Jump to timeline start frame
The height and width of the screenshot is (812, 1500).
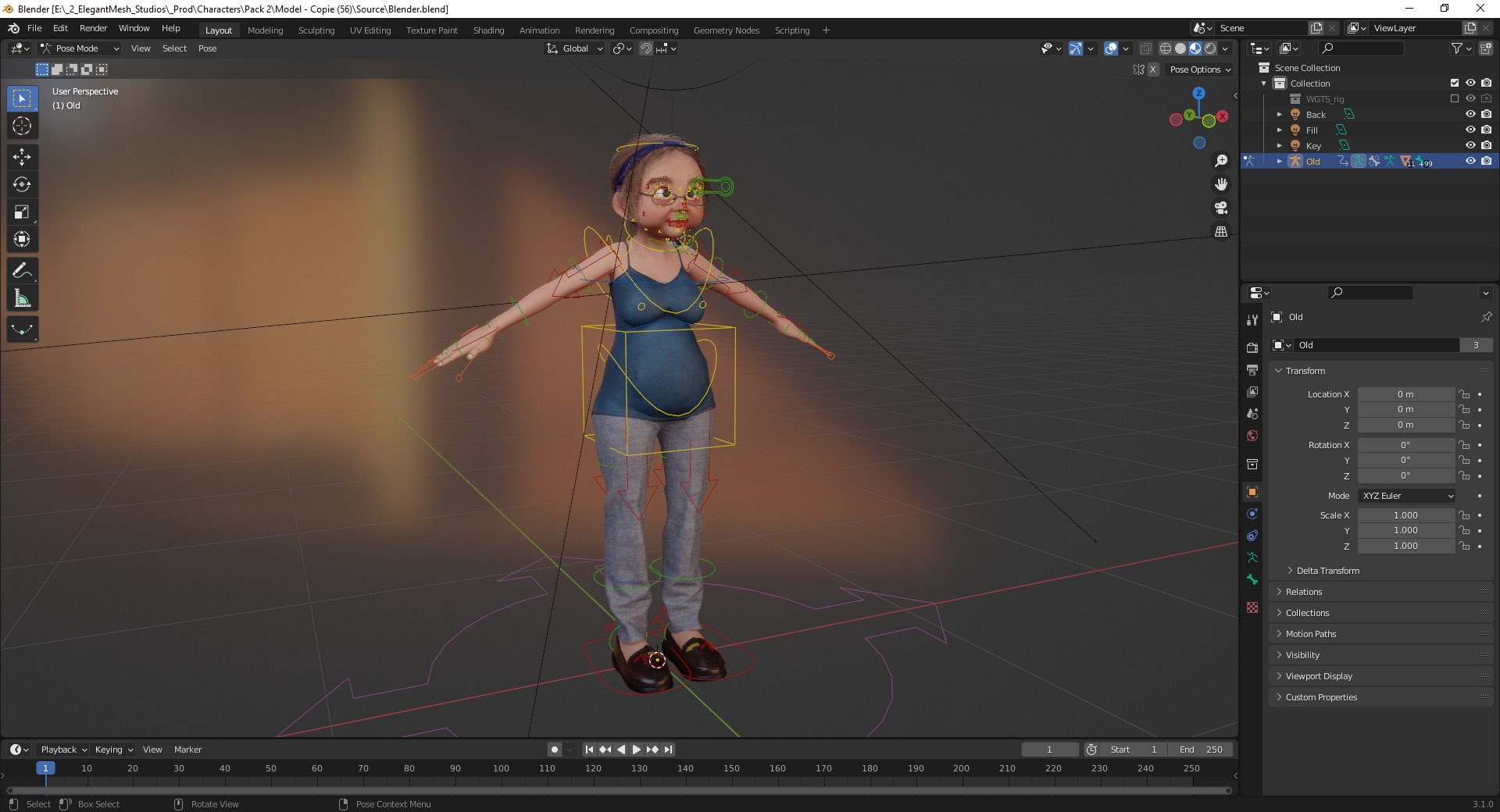point(590,750)
